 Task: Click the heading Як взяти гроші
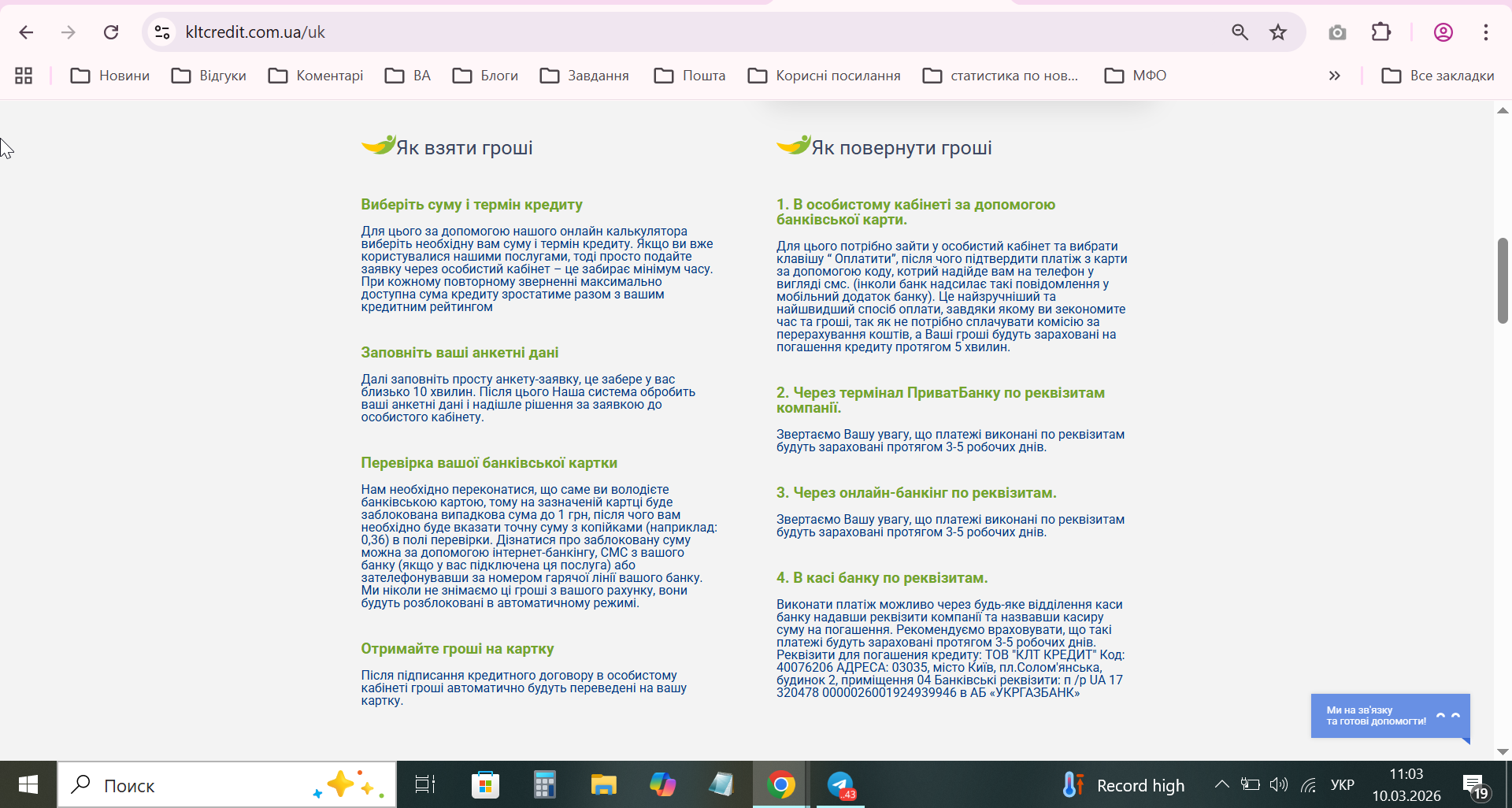(464, 148)
